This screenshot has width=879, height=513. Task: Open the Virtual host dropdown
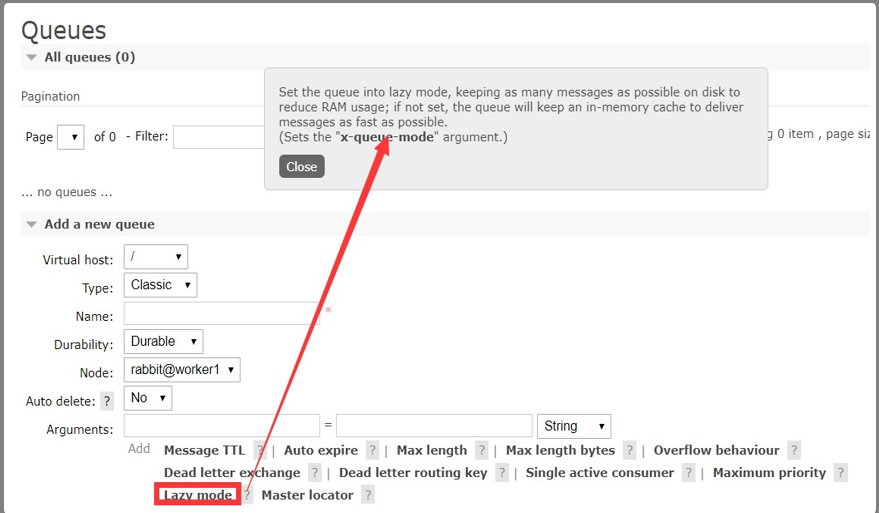pos(156,257)
